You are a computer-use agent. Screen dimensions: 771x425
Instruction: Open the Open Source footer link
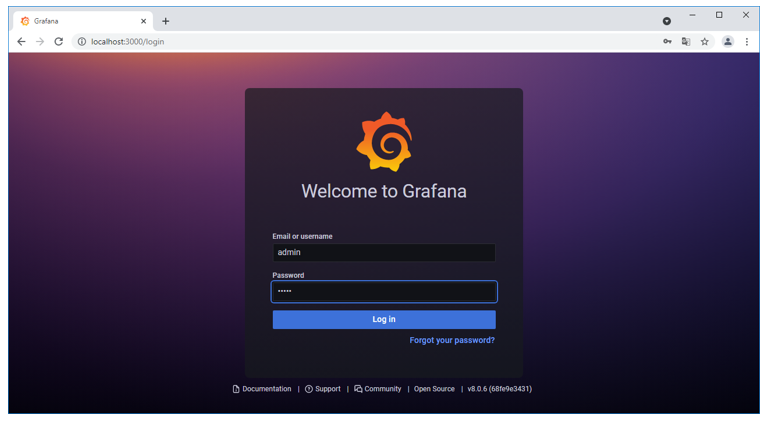(x=434, y=389)
